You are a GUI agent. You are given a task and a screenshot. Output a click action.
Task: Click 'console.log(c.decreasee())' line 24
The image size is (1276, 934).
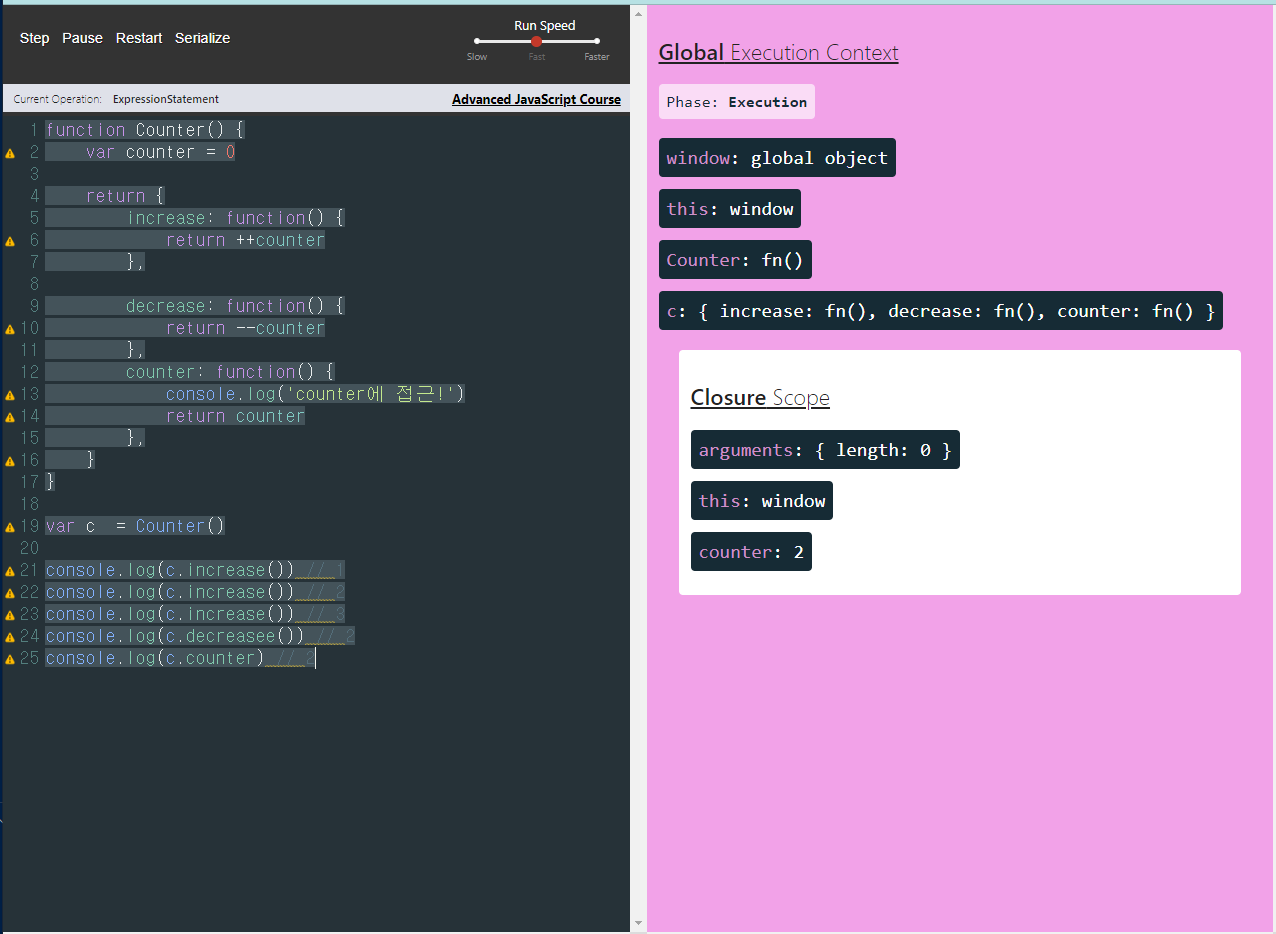coord(175,636)
